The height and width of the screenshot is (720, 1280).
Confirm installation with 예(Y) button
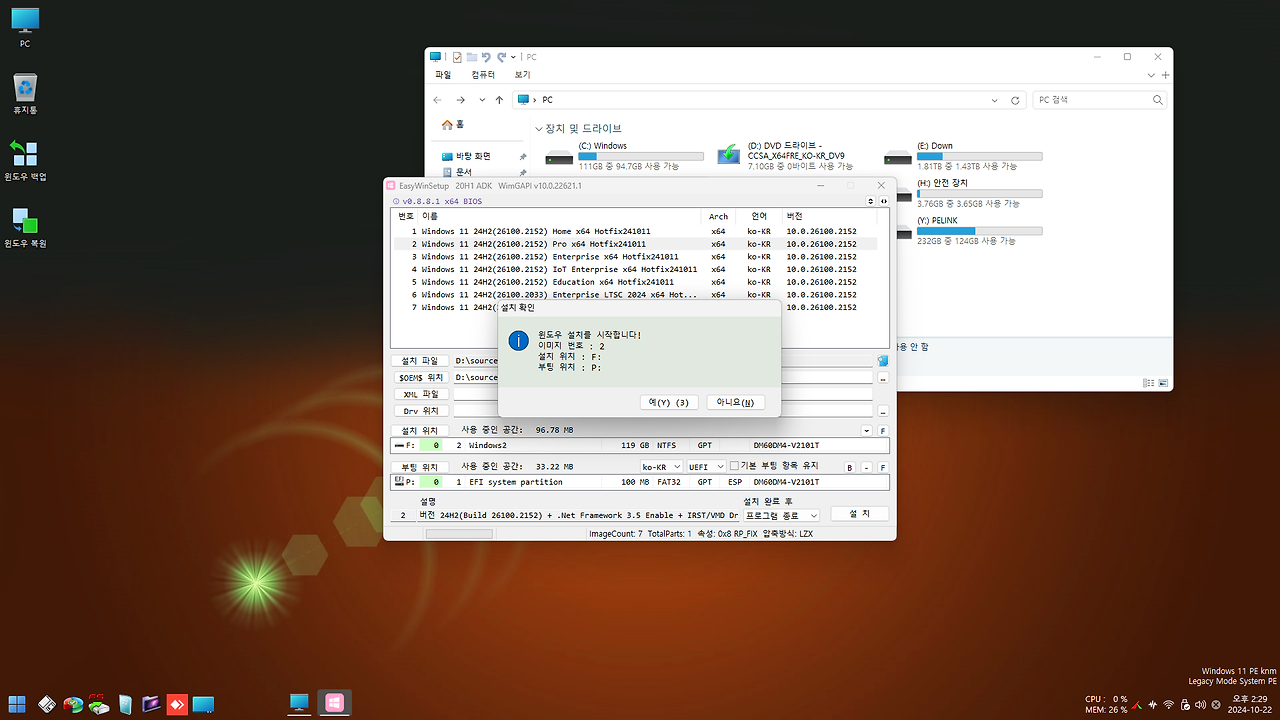click(669, 402)
